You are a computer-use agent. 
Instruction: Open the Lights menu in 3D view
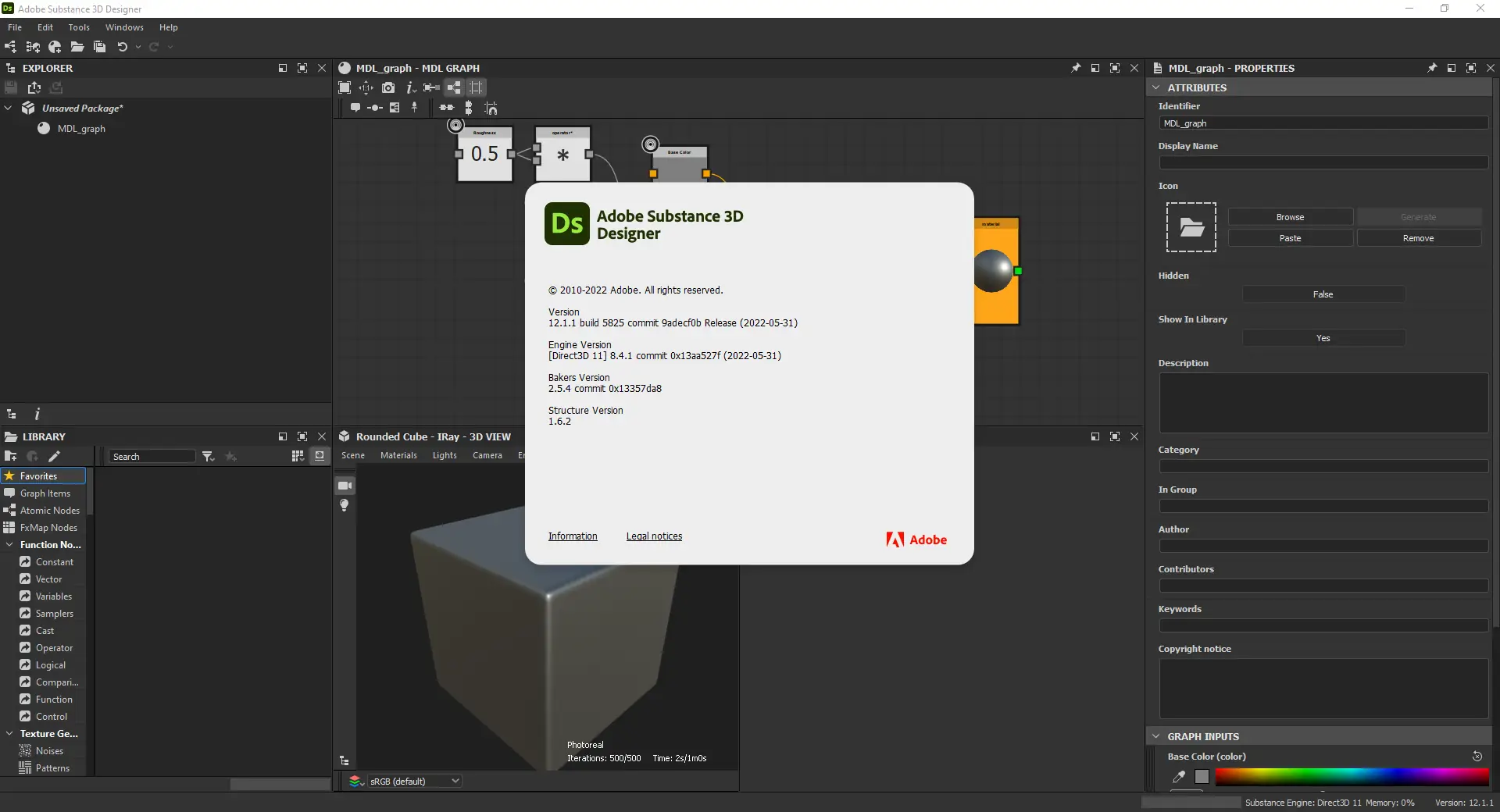coord(445,455)
